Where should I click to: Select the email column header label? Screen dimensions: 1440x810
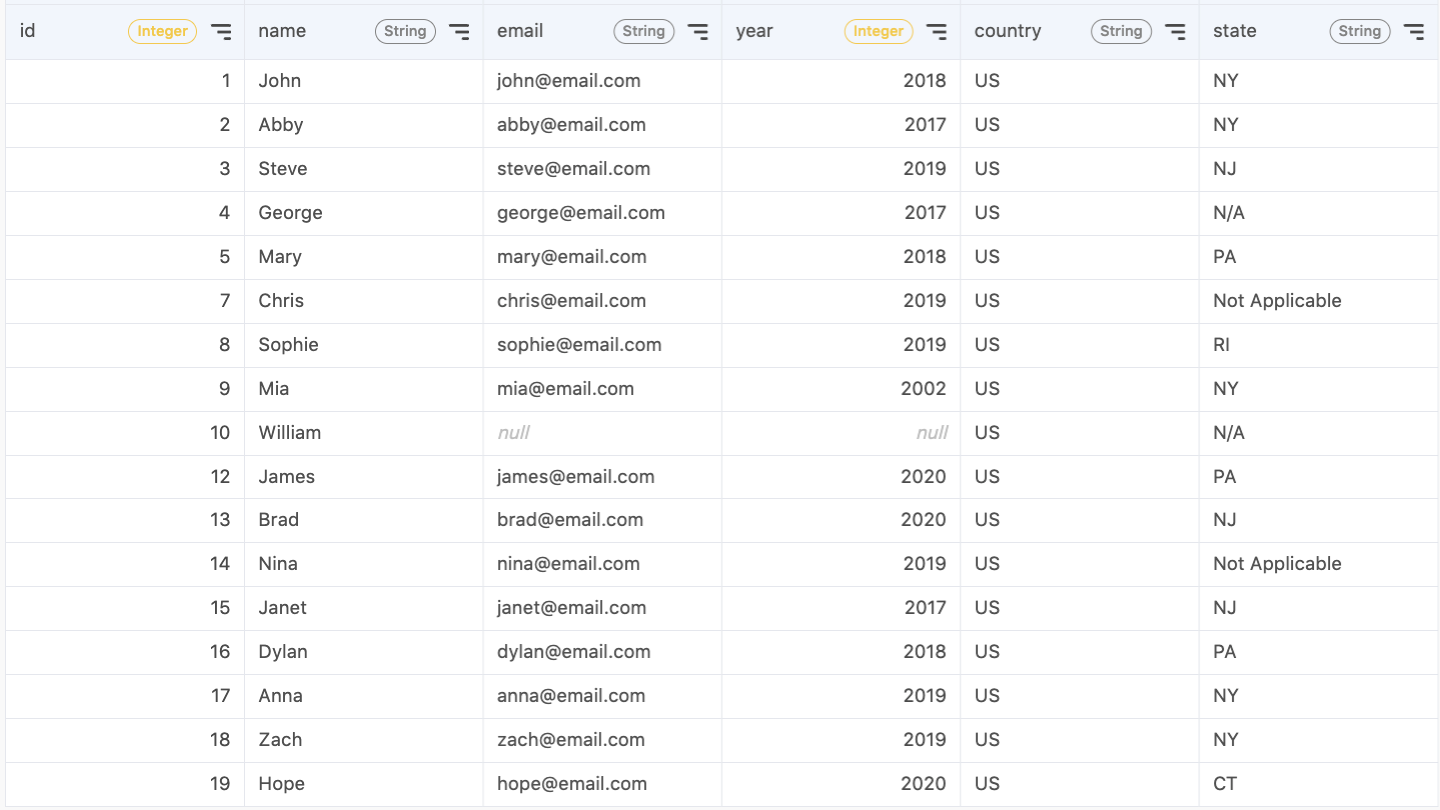[x=520, y=31]
